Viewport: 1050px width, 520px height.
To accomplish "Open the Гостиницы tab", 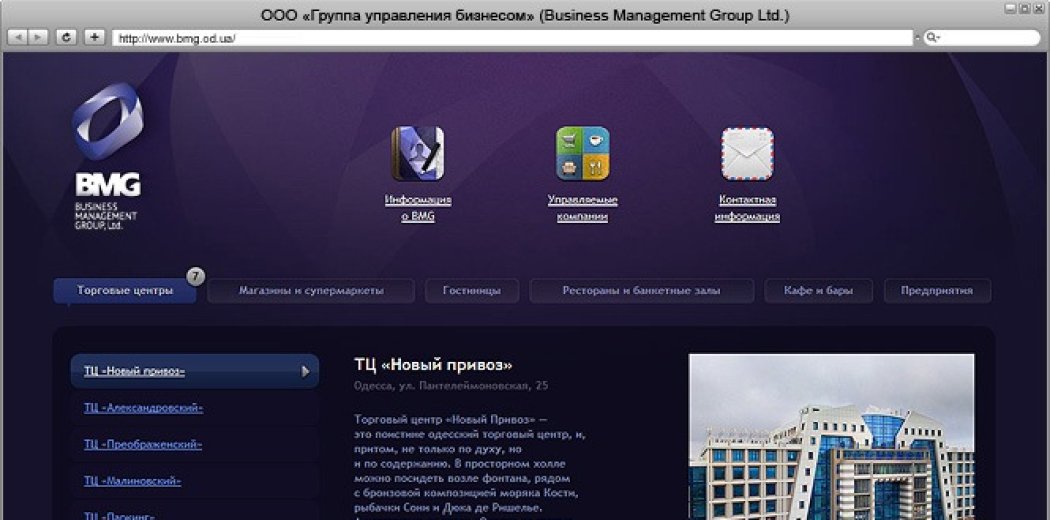I will (471, 291).
